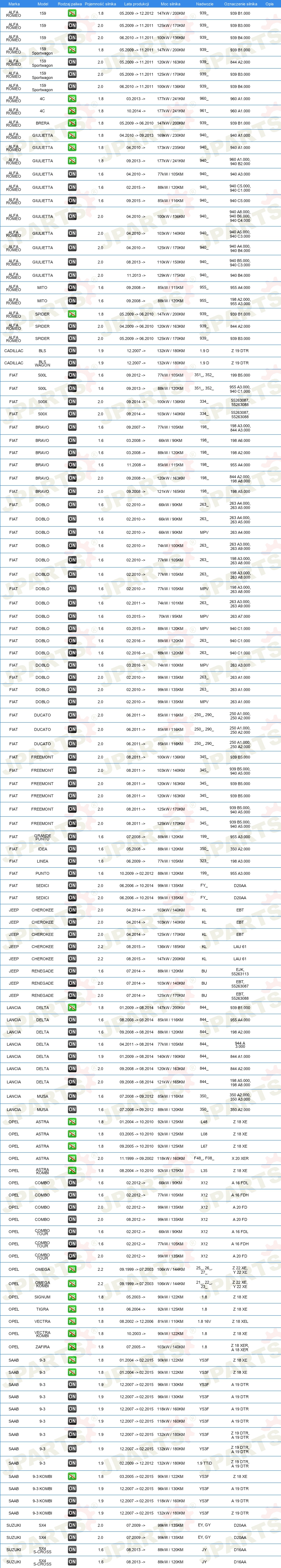Click the Oznaczenie silnika column header

(x=240, y=4)
